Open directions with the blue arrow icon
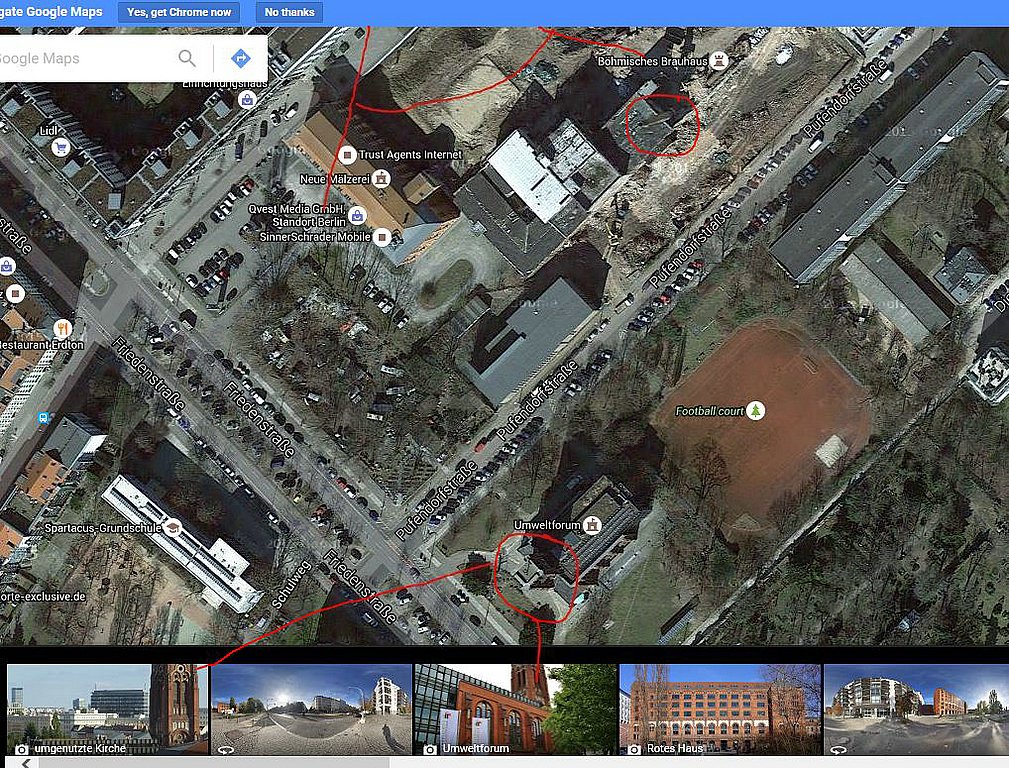Screen dimensions: 1009x768 click(241, 59)
